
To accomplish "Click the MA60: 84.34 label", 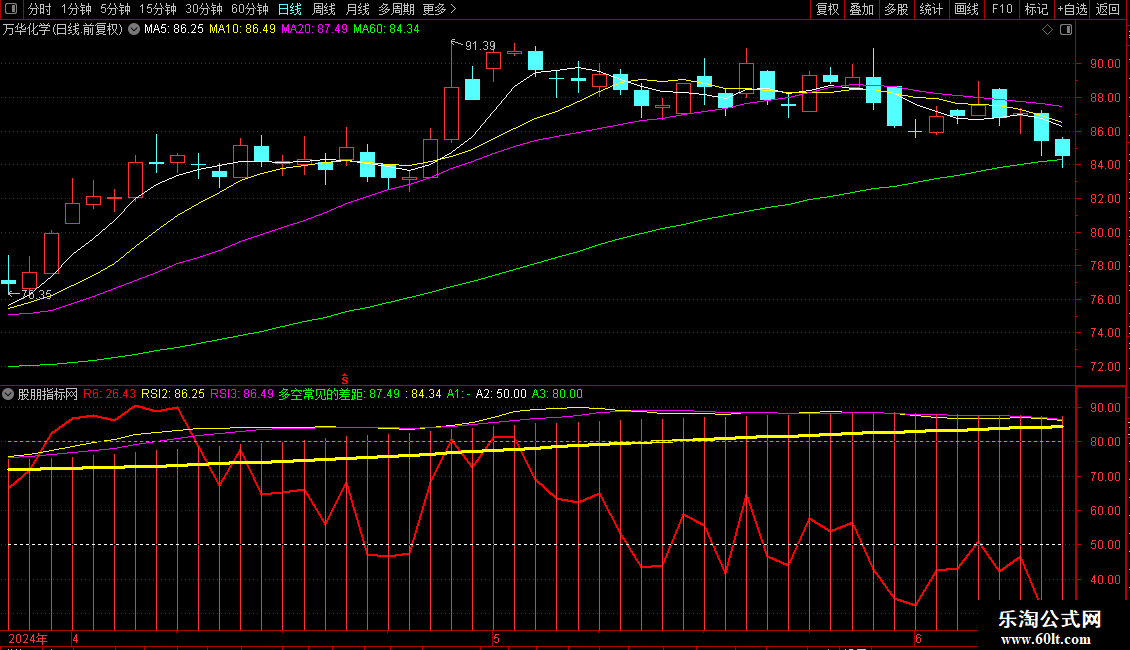I will (x=386, y=29).
